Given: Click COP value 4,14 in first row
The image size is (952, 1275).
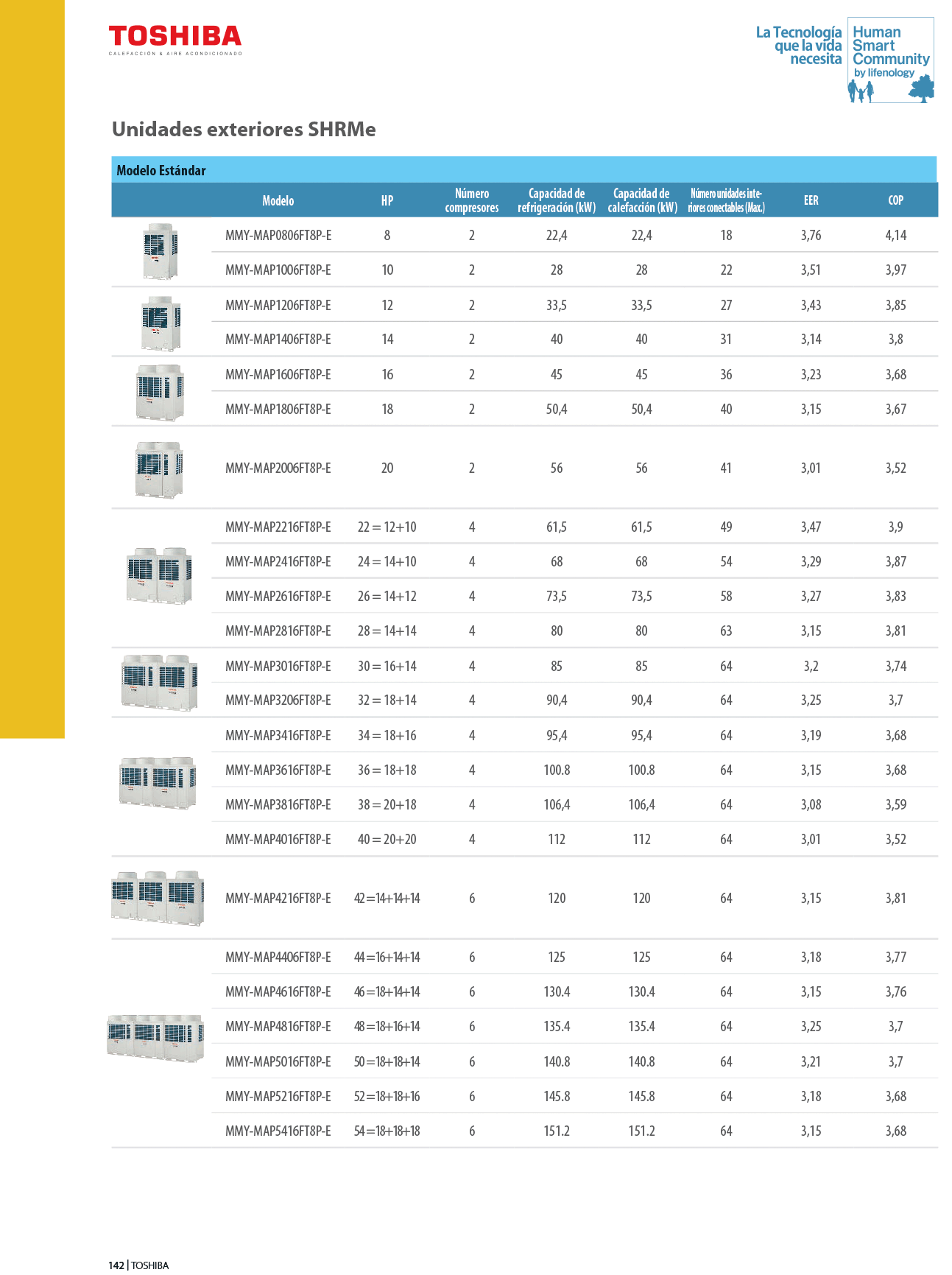Looking at the screenshot, I should [896, 236].
